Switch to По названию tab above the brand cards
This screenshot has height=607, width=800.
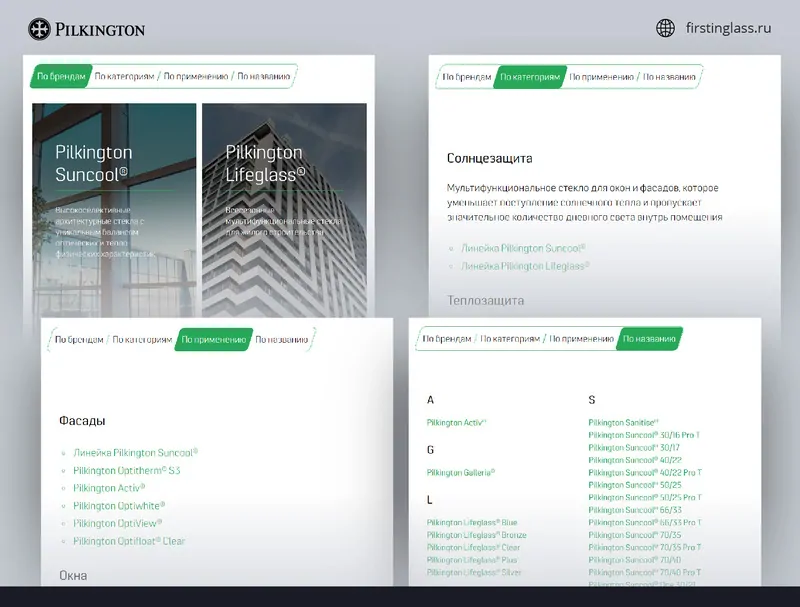(x=264, y=77)
